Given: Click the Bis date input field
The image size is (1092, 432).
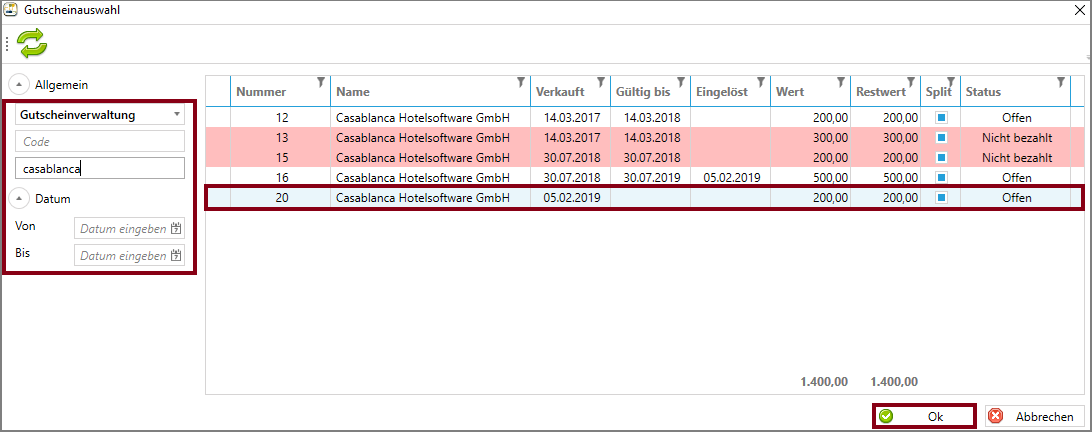Looking at the screenshot, I should (130, 256).
